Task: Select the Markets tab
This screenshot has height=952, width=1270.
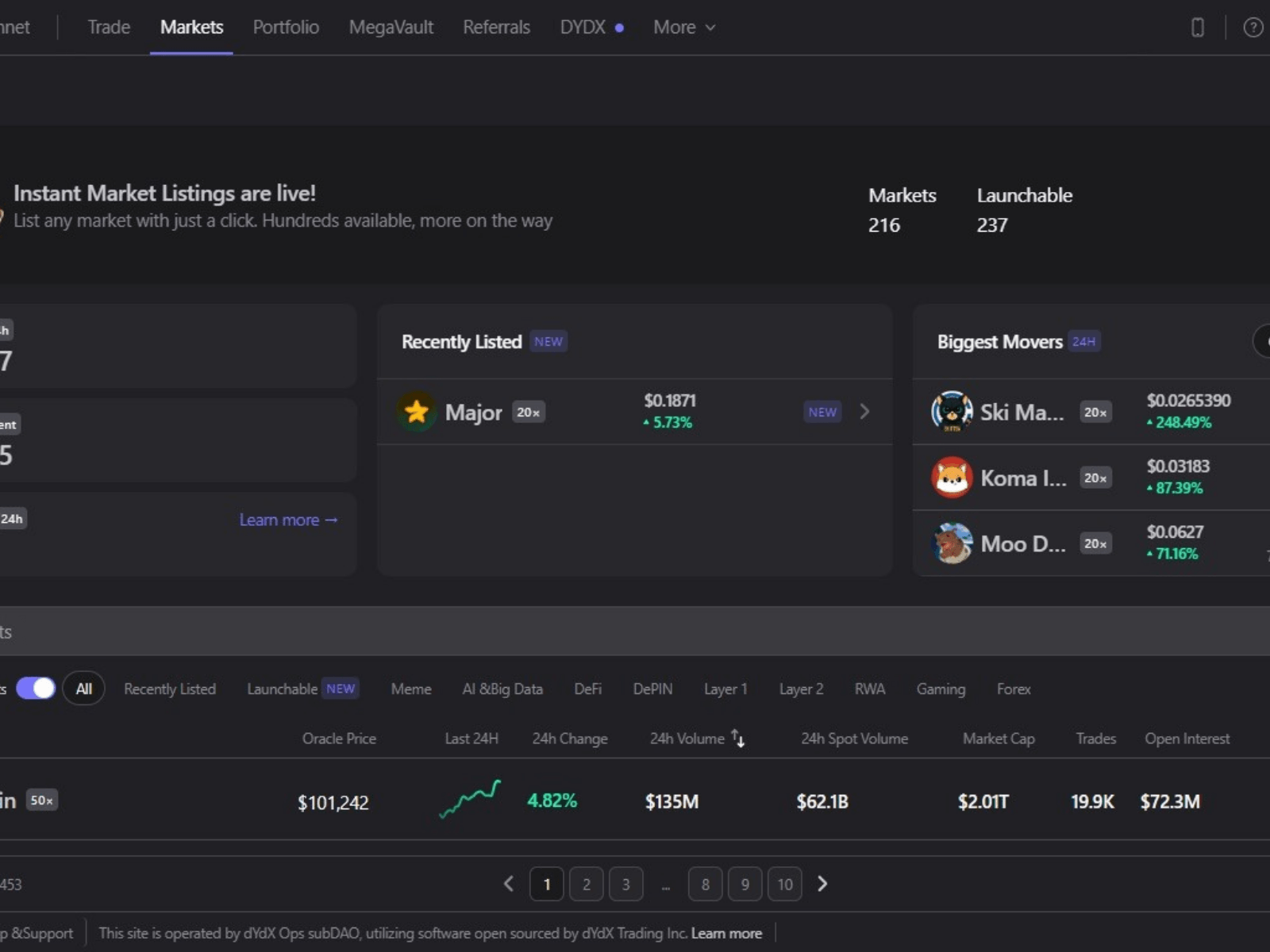Action: (191, 27)
